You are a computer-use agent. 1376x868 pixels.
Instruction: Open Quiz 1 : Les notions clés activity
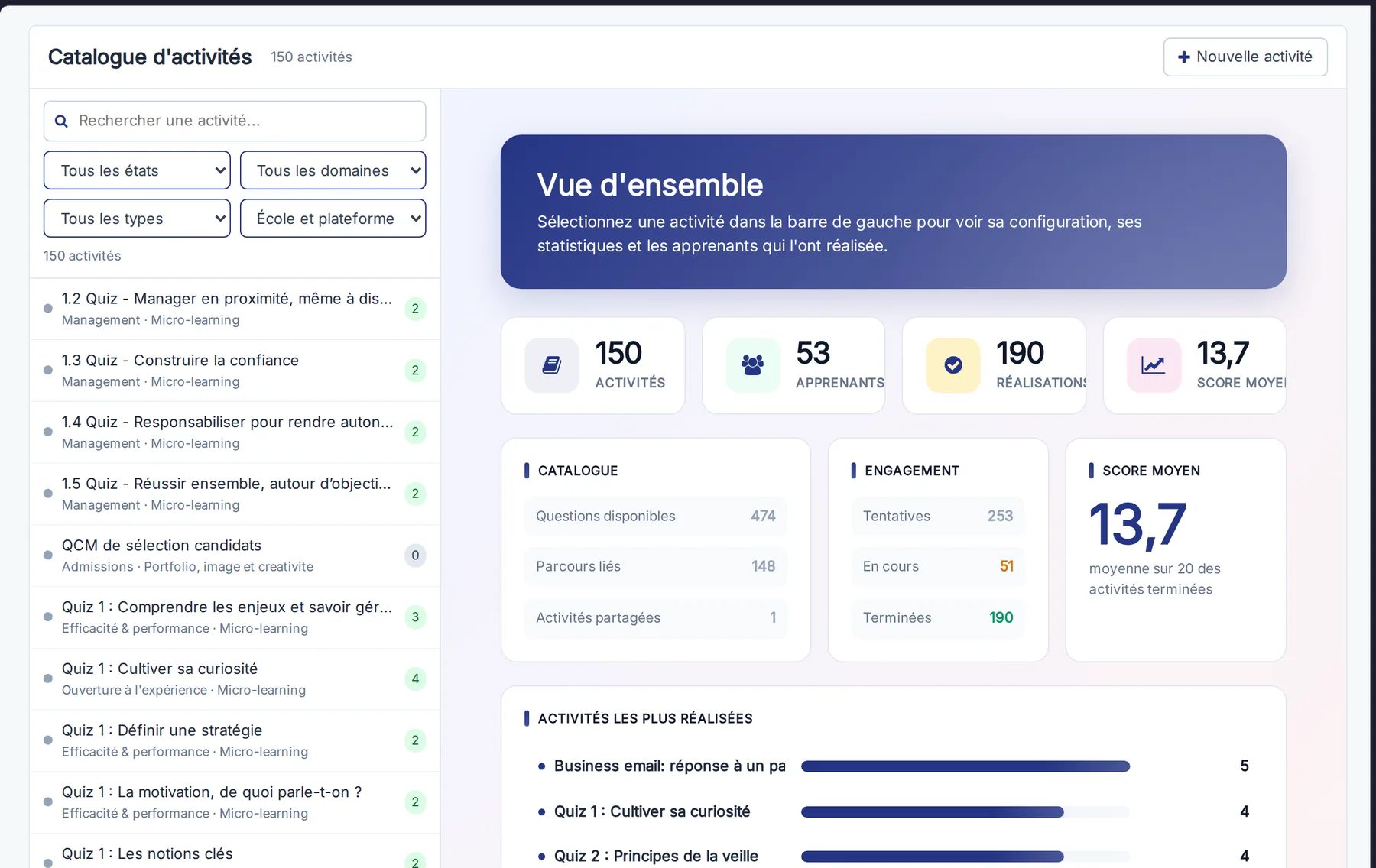[x=235, y=851]
